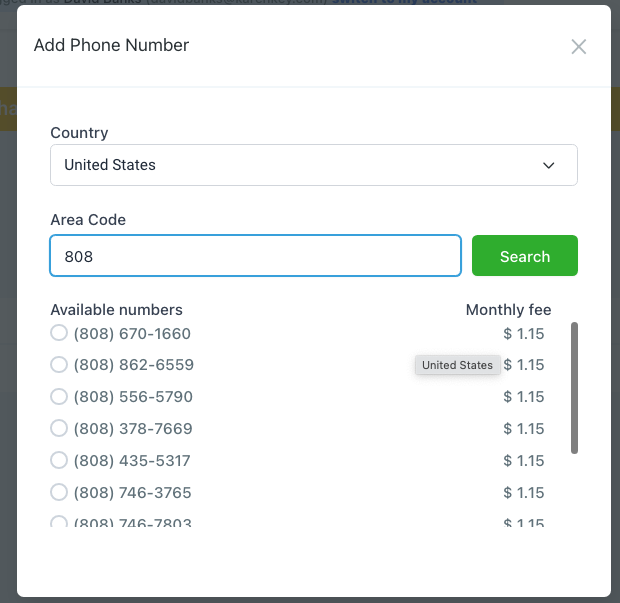Click the Monthly fee column header

point(508,310)
